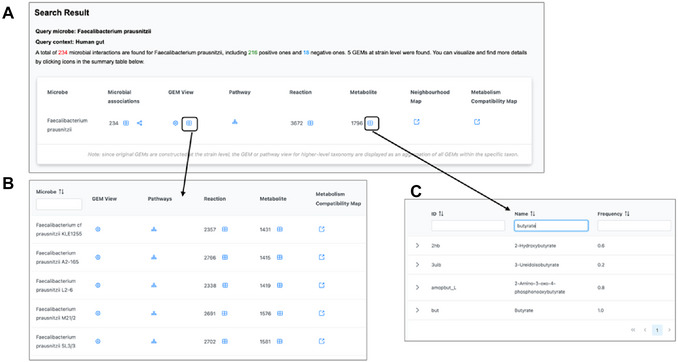Select page 1 in the pagination
The image size is (678, 362).
click(657, 330)
